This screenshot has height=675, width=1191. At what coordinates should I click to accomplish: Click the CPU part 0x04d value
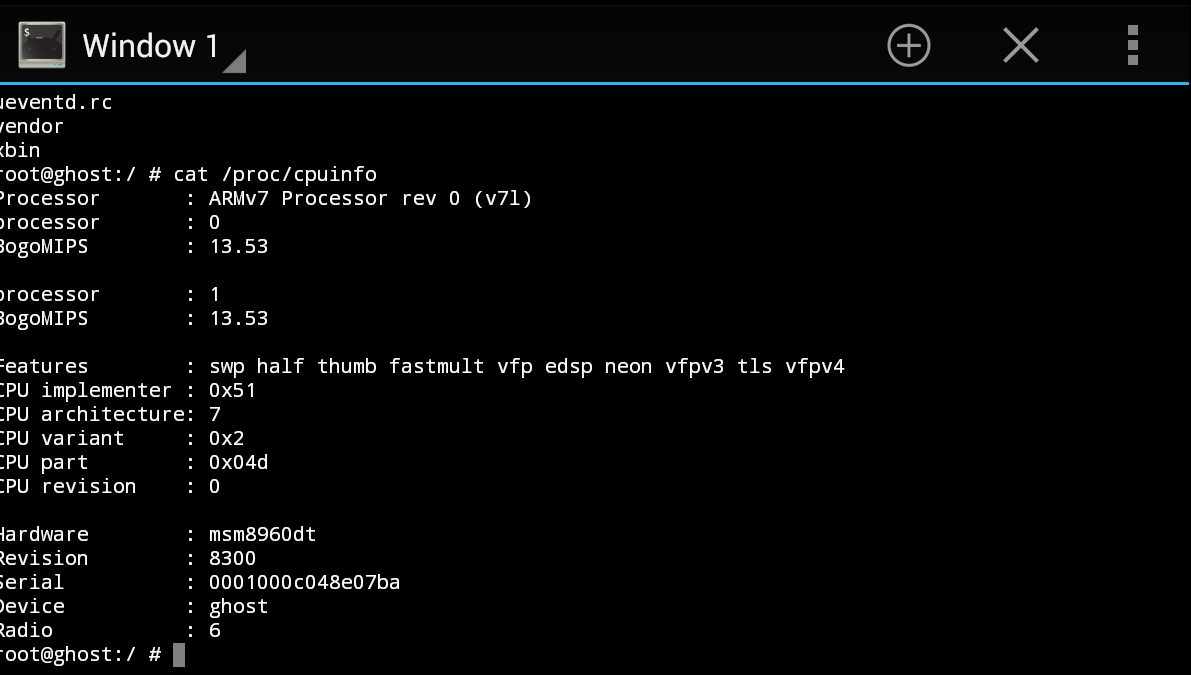(239, 462)
